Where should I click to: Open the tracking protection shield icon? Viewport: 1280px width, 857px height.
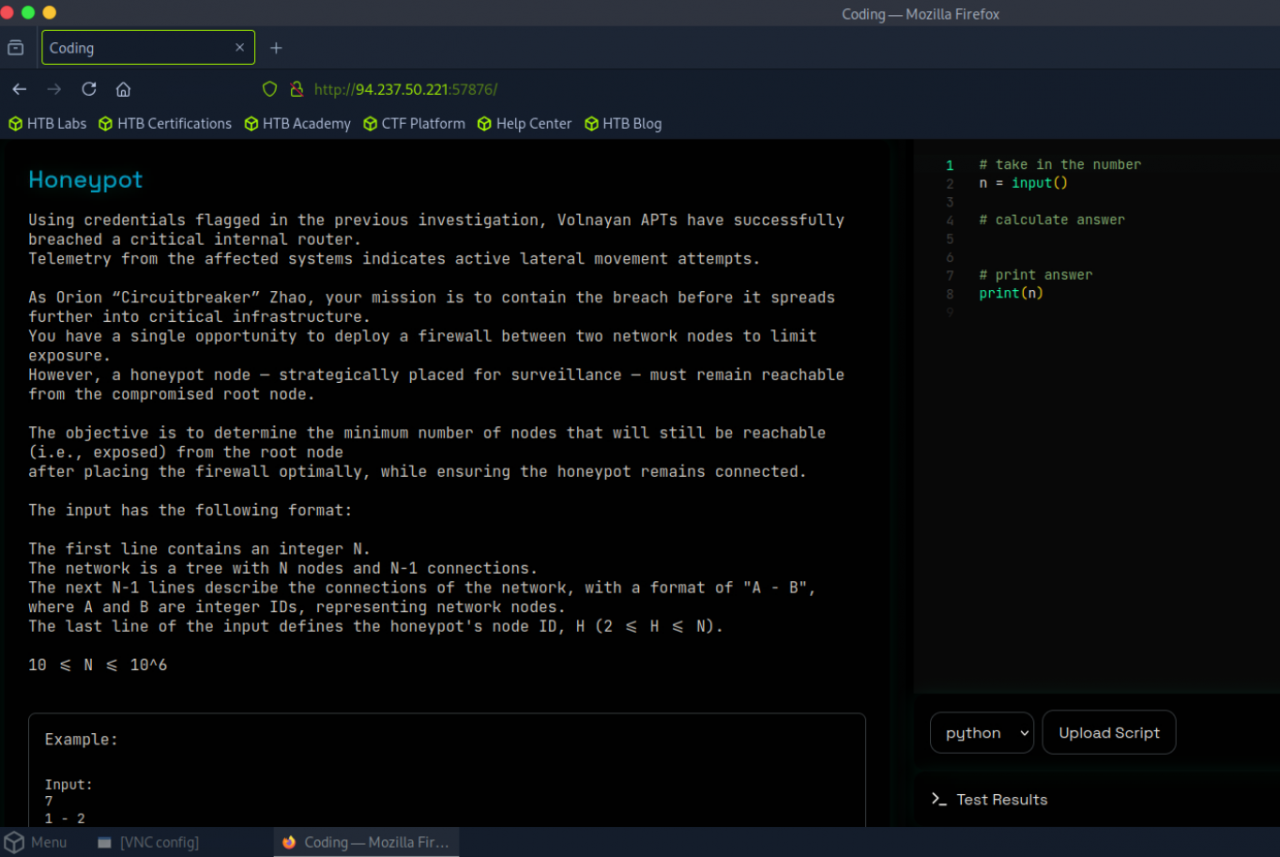coord(269,89)
